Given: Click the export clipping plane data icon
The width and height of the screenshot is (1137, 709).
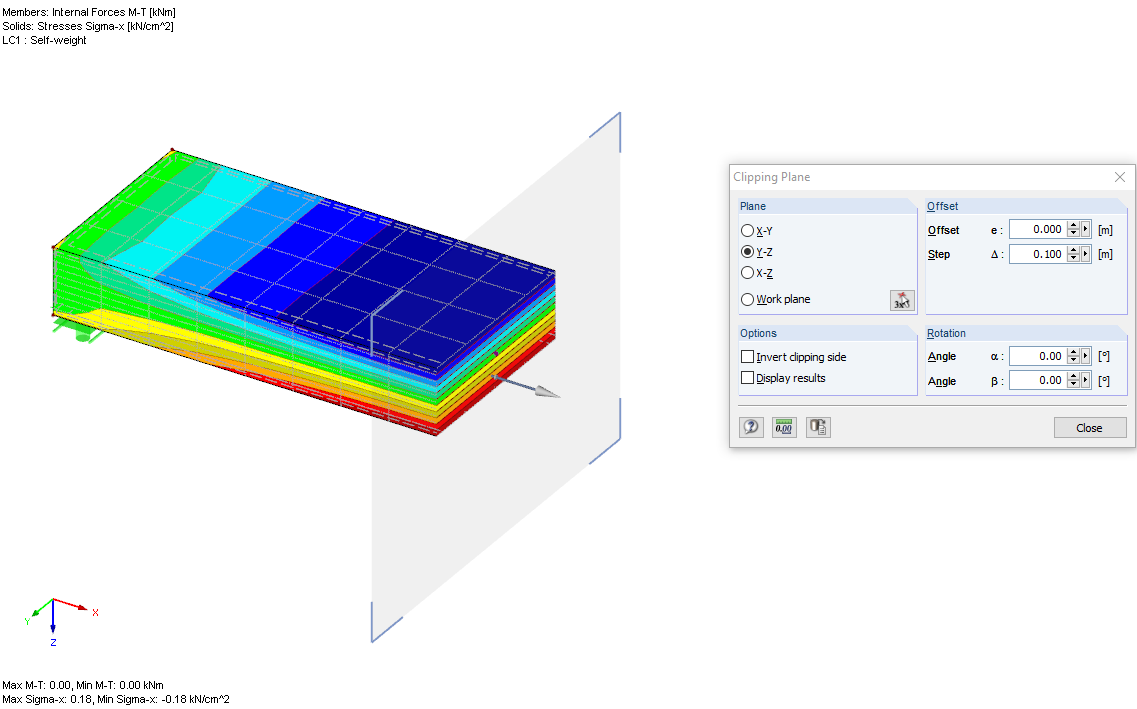Looking at the screenshot, I should [x=818, y=427].
